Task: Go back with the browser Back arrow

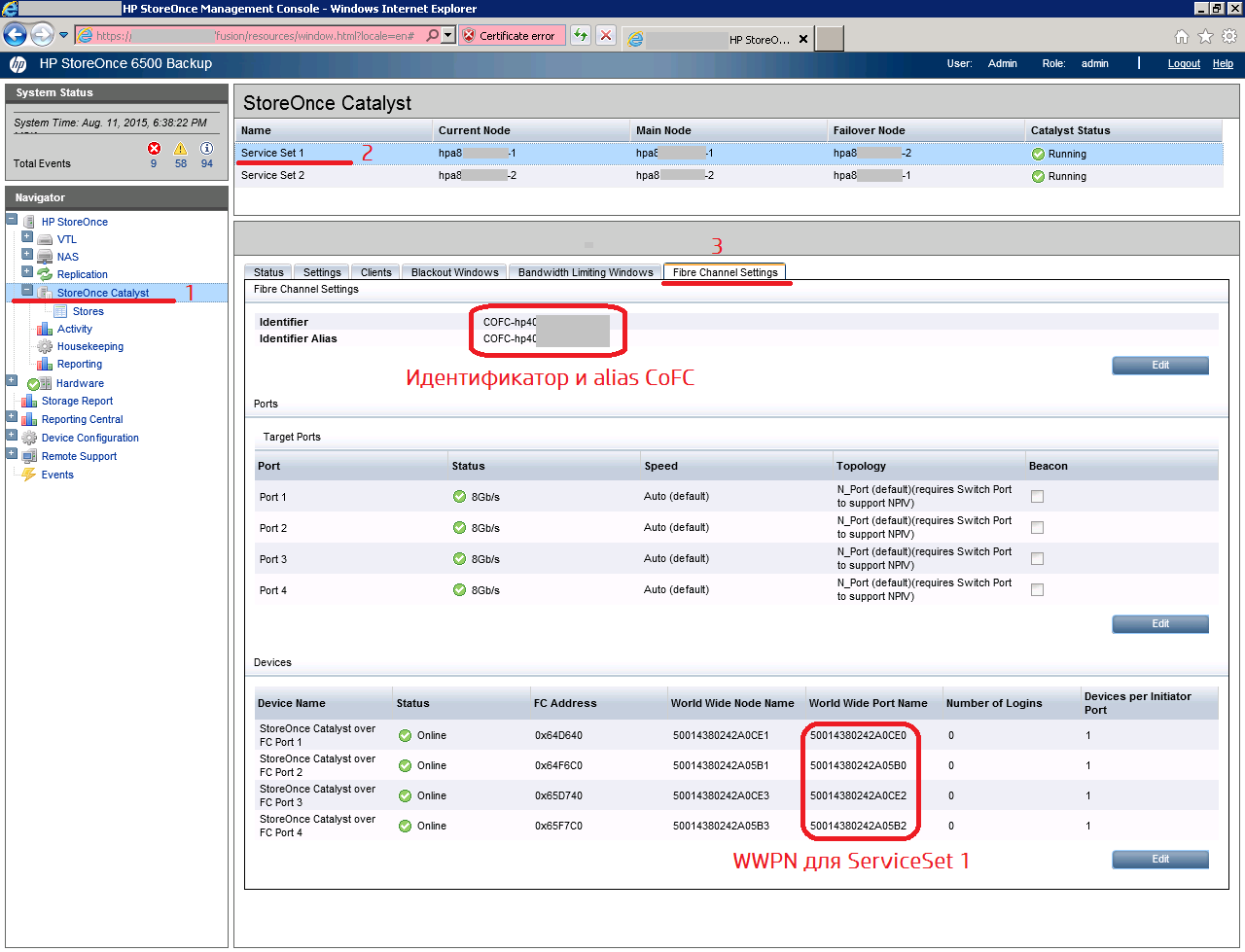Action: pyautogui.click(x=15, y=36)
